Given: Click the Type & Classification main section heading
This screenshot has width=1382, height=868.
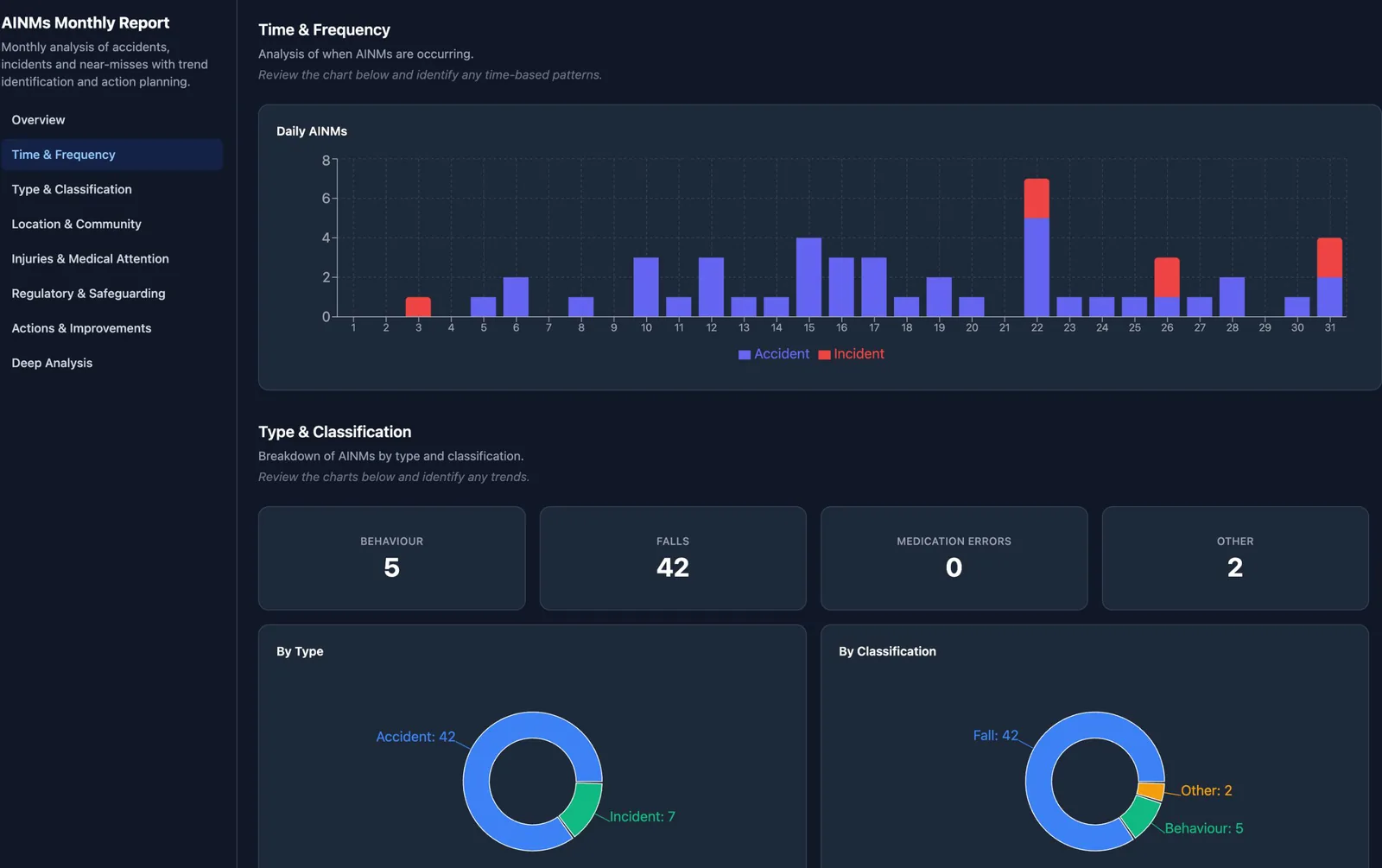Looking at the screenshot, I should tap(334, 432).
